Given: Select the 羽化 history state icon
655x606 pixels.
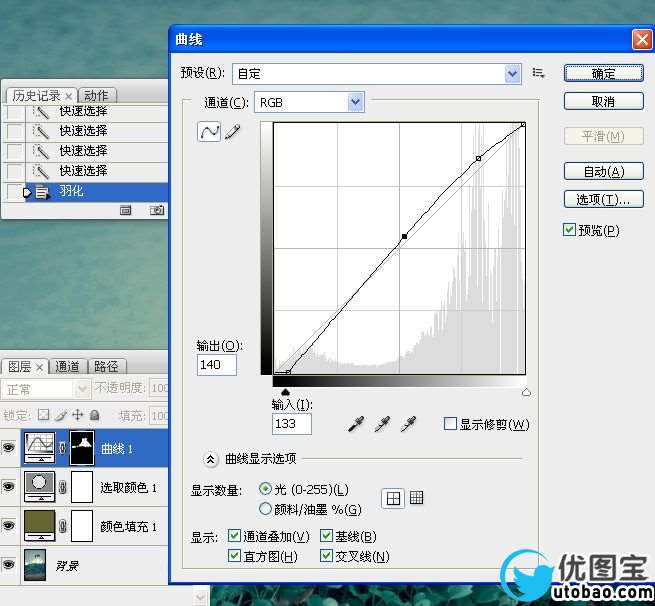Looking at the screenshot, I should click(x=42, y=192).
